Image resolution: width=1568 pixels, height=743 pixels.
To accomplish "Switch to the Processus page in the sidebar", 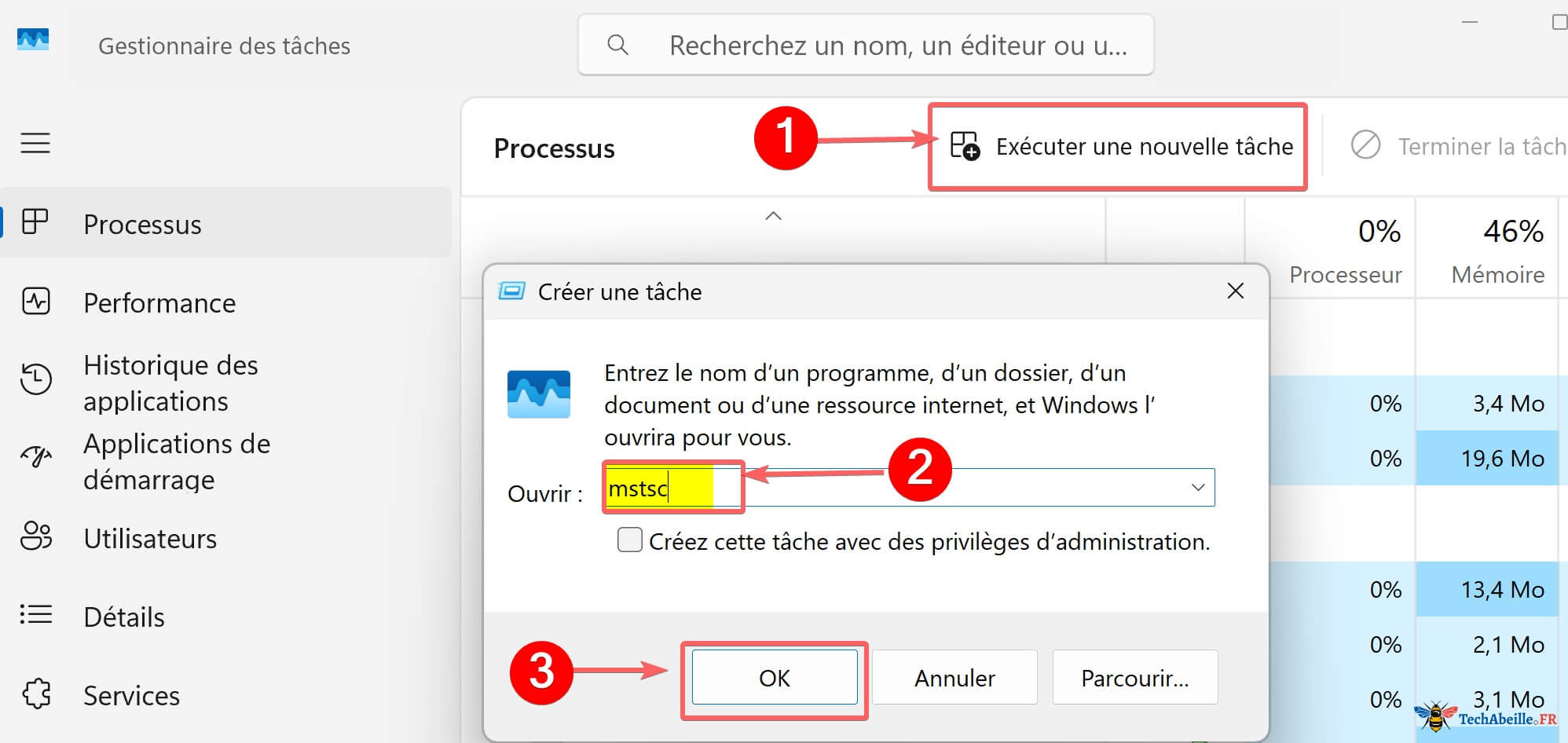I will 141,224.
